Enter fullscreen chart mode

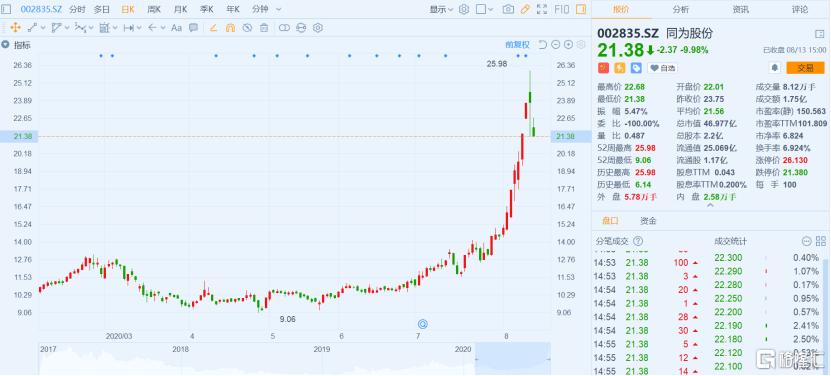click(542, 9)
